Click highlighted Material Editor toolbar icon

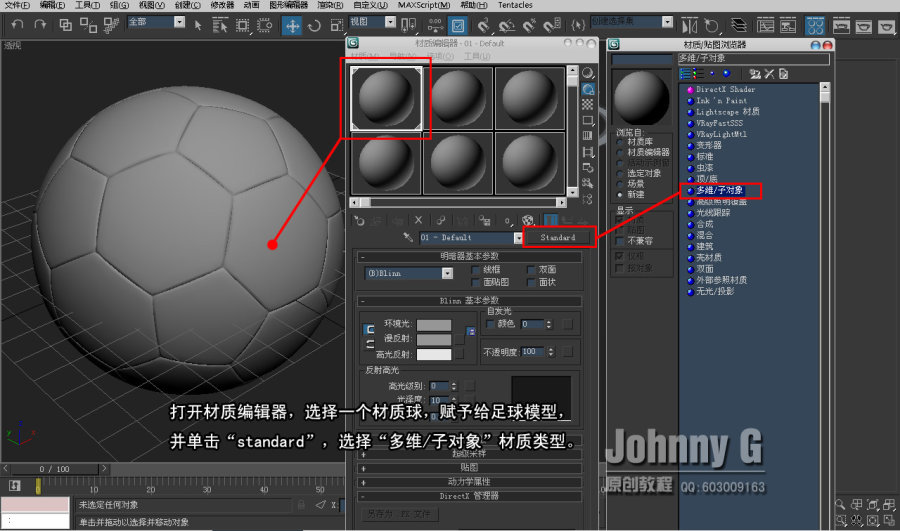(815, 26)
